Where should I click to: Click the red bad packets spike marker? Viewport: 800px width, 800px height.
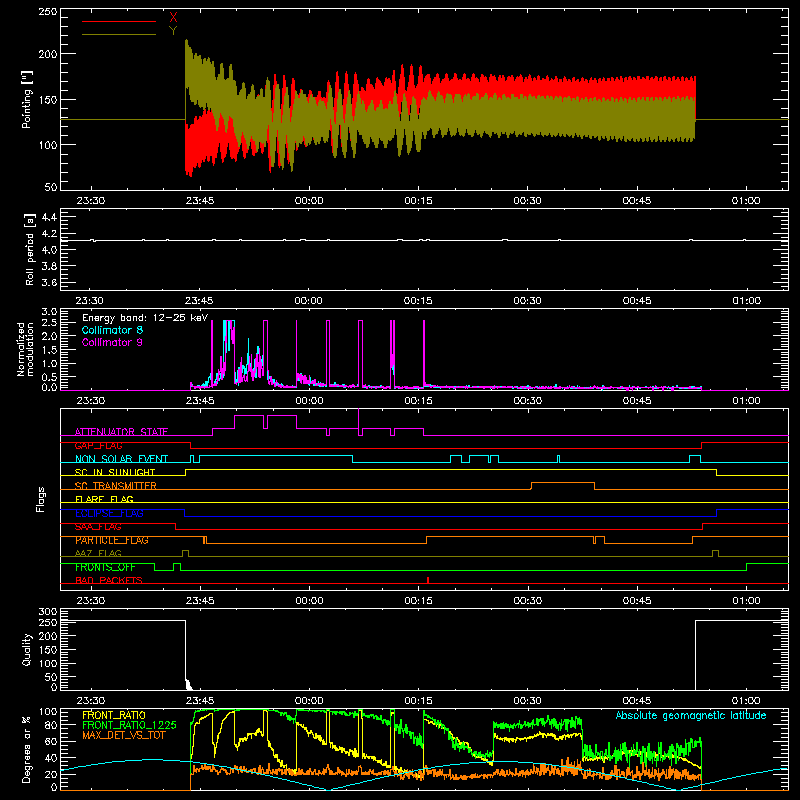[x=428, y=580]
